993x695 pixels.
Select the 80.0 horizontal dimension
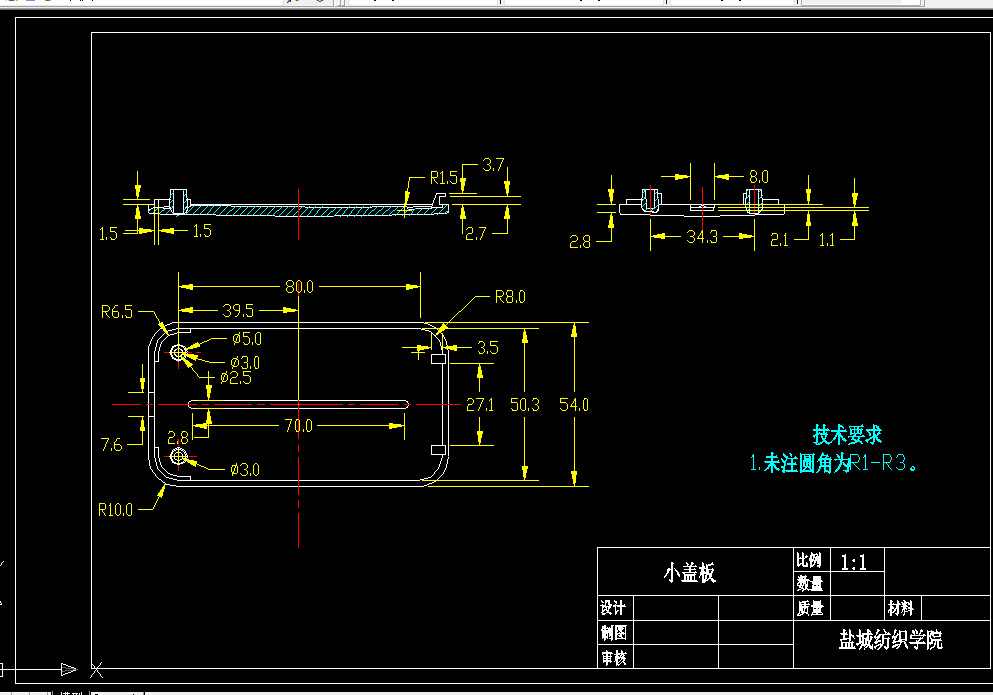click(x=297, y=285)
